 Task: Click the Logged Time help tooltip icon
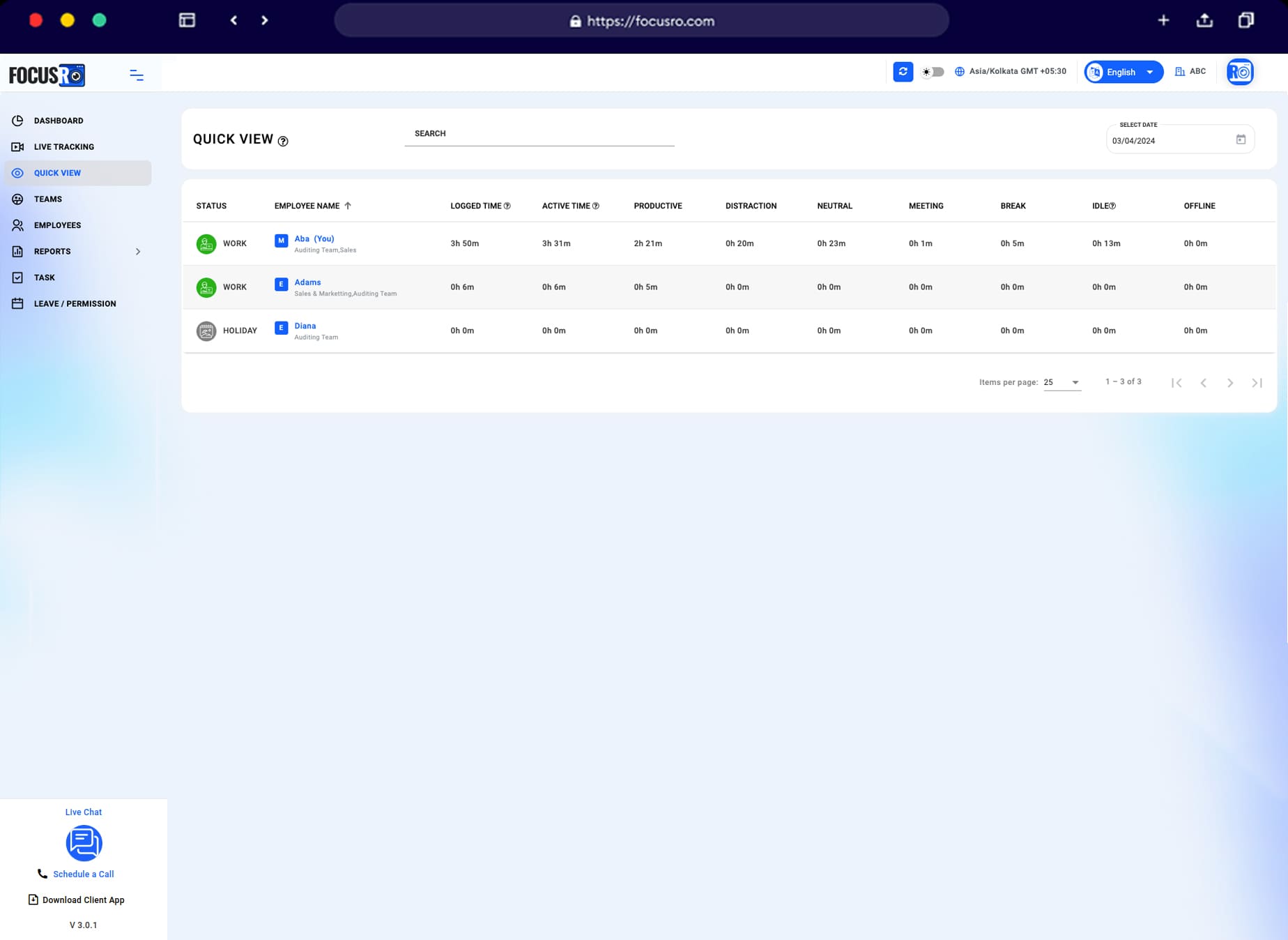tap(507, 205)
